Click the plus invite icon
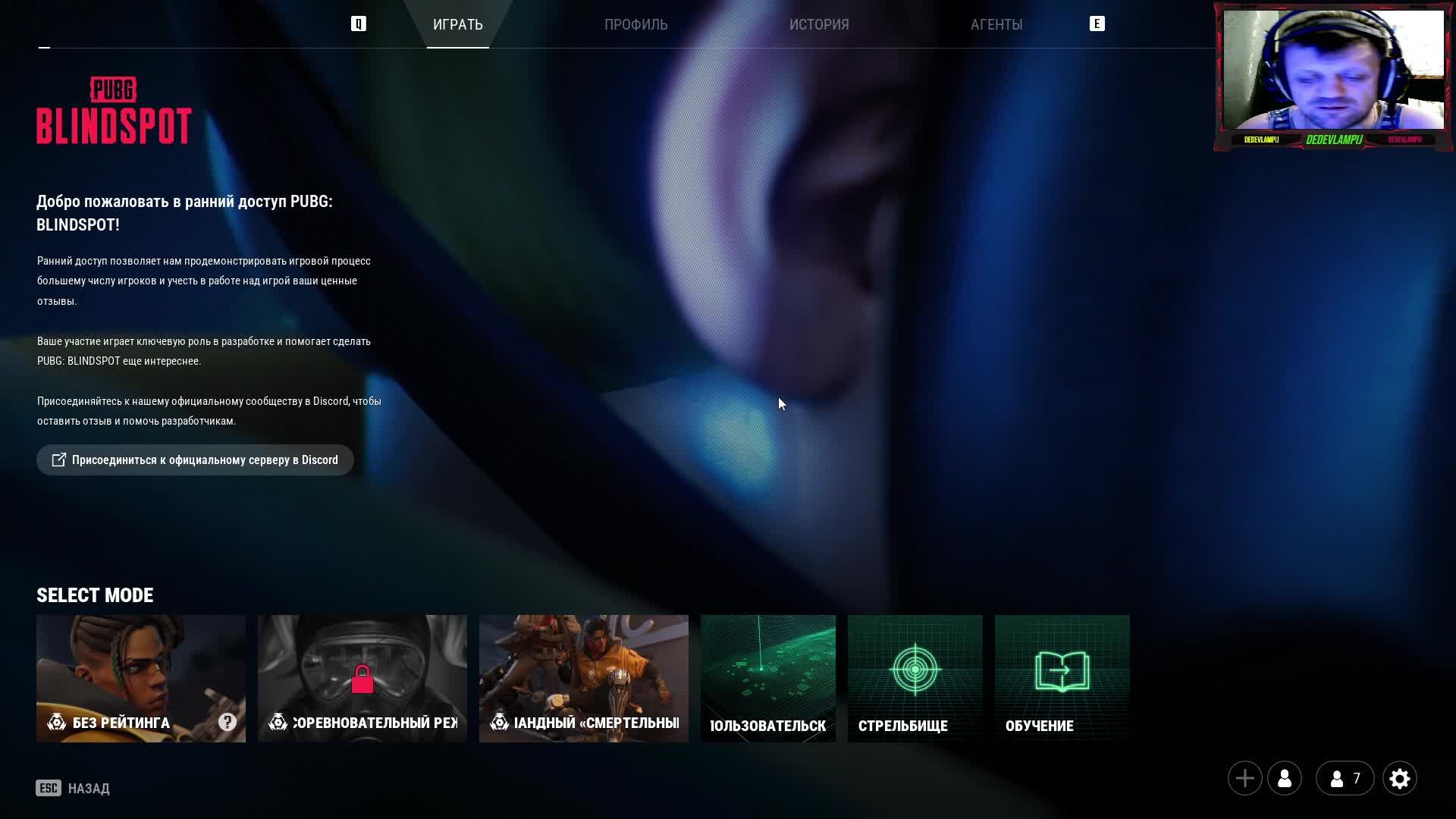The width and height of the screenshot is (1456, 819). 1244,778
